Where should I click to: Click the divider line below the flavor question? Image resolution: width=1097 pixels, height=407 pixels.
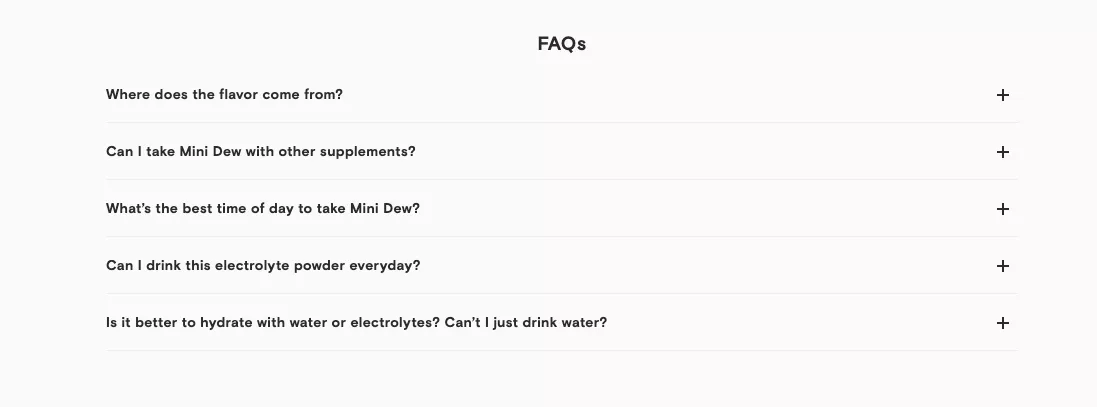pyautogui.click(x=561, y=123)
